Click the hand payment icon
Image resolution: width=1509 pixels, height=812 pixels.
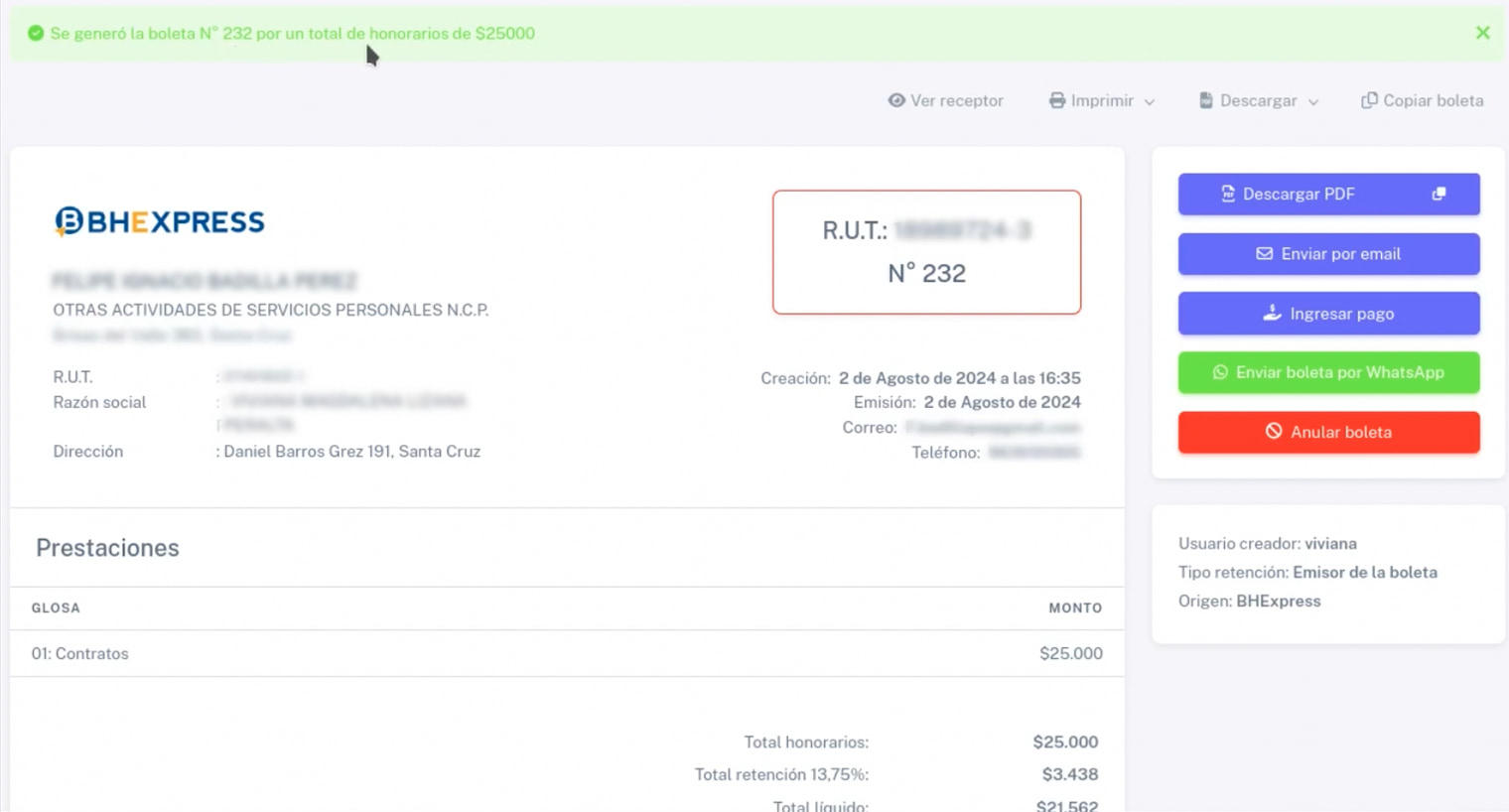pyautogui.click(x=1272, y=313)
